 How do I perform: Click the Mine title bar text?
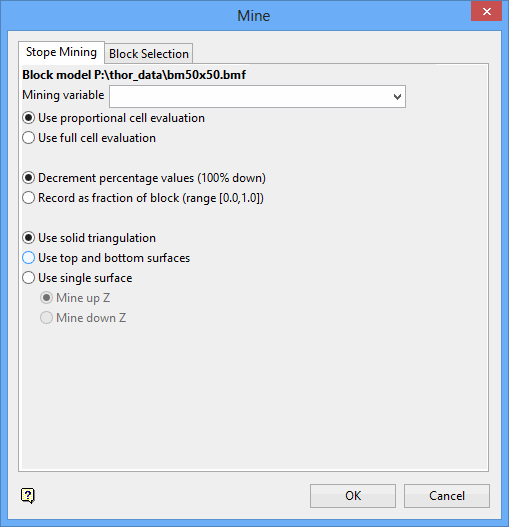tap(253, 16)
